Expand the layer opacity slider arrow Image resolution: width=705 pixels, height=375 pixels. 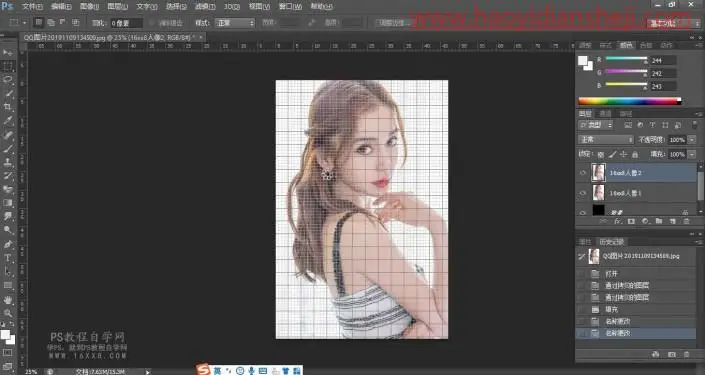[x=692, y=140]
